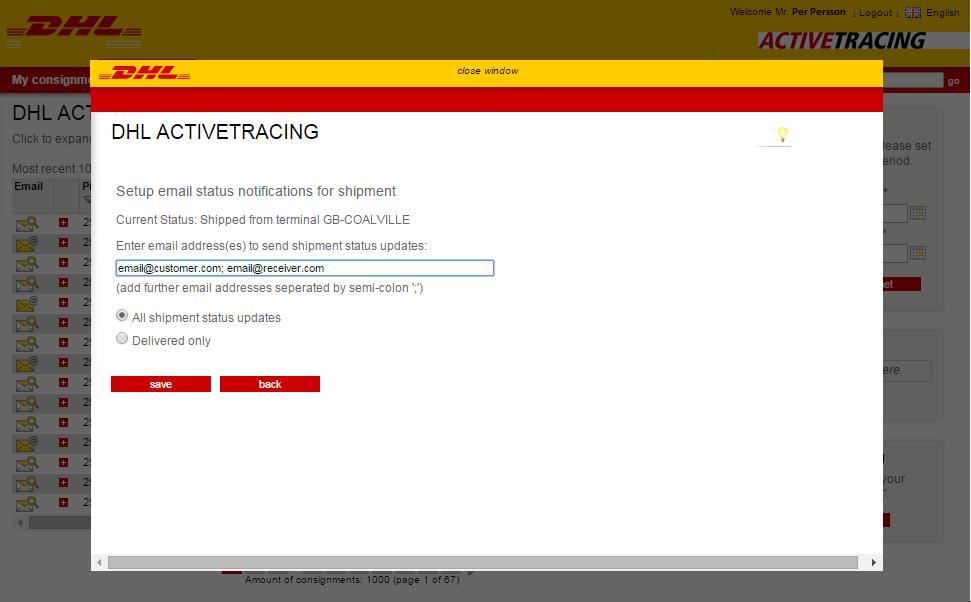
Task: Click the Current Status: Shipped from terminal GB-COALVILLE line
Action: pos(263,220)
